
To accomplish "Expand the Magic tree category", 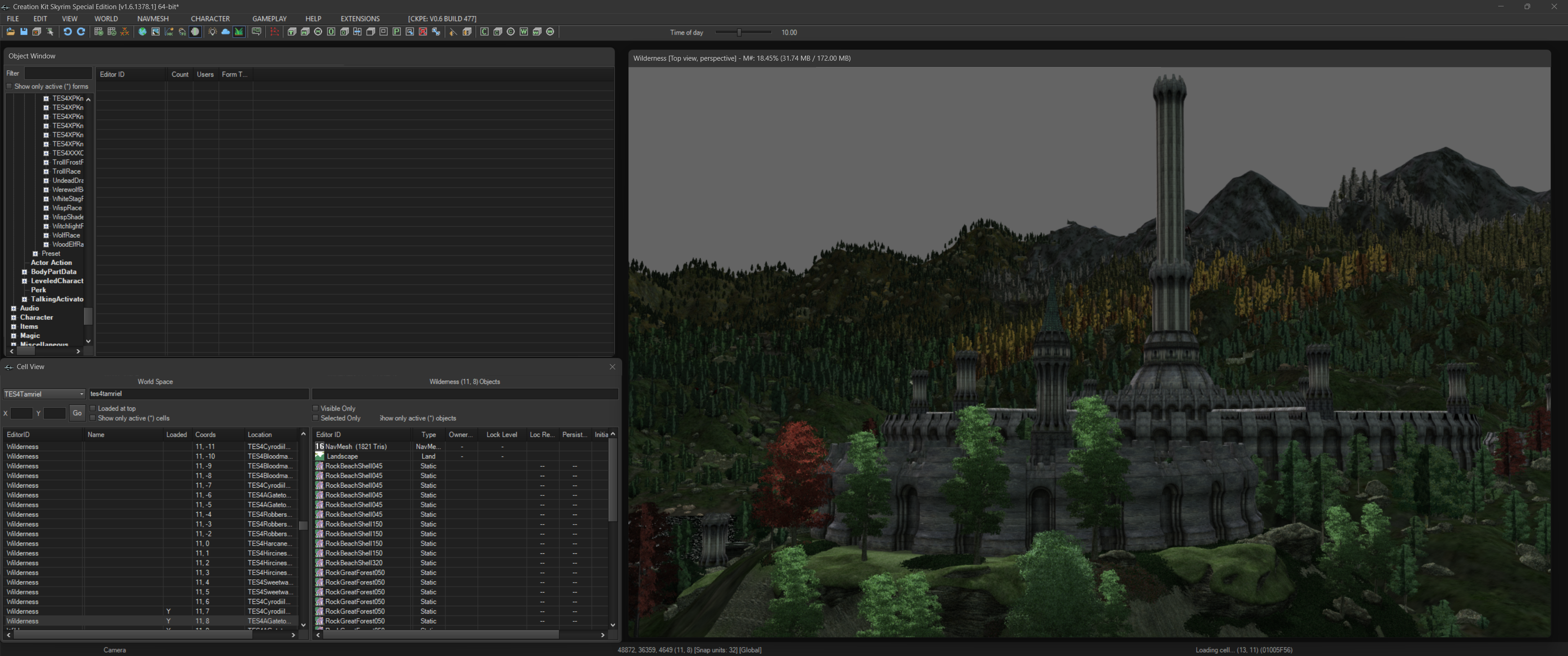I will [x=14, y=336].
